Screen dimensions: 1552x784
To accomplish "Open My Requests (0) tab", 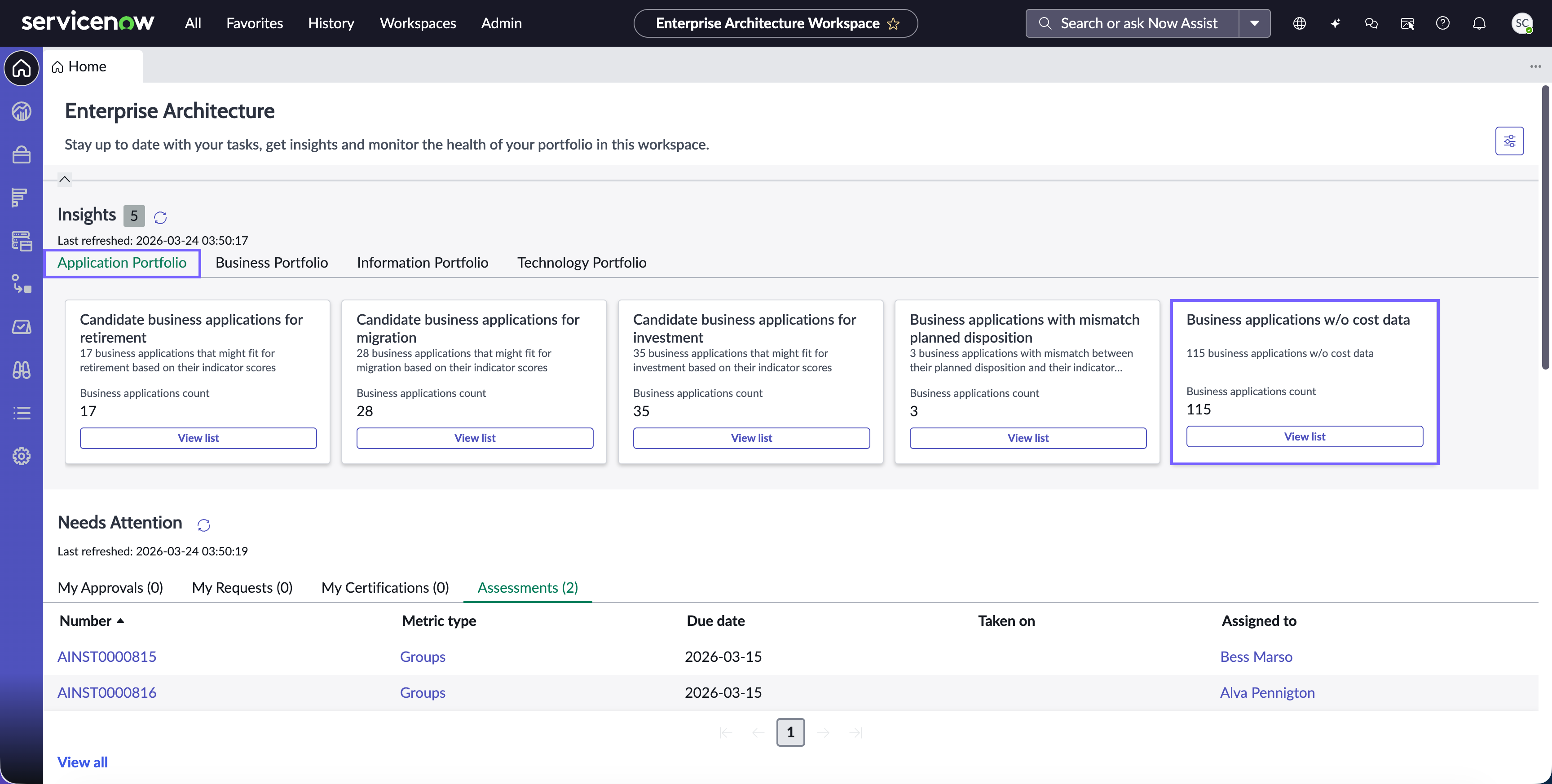I will [242, 587].
